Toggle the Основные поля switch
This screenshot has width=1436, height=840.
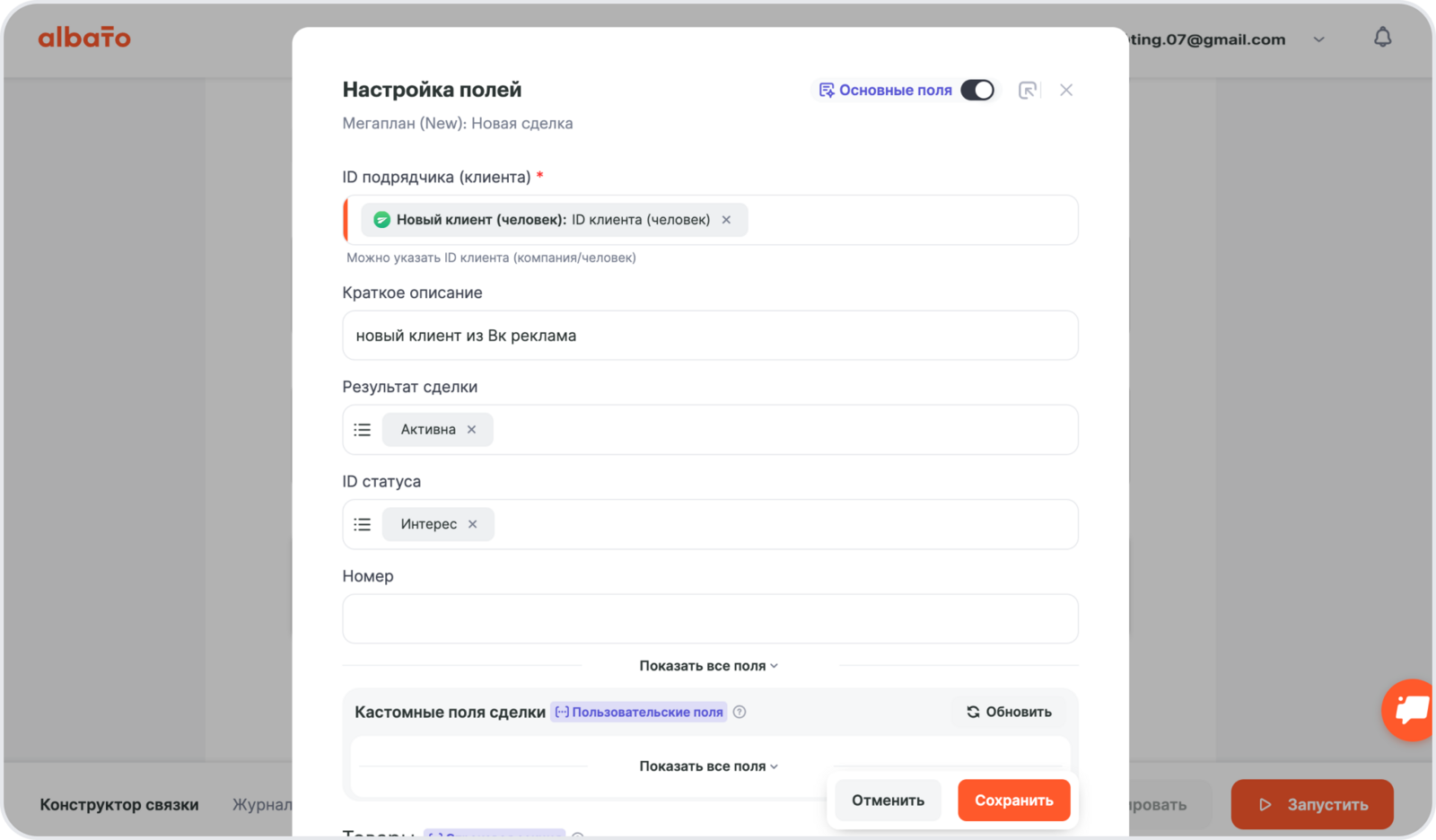click(976, 90)
